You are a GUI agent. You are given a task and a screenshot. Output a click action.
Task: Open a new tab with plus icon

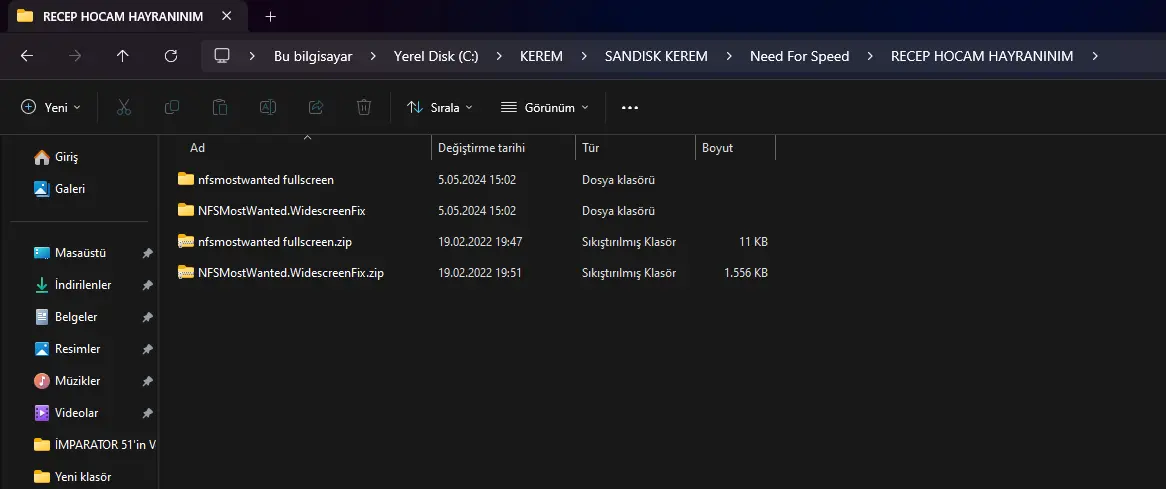[271, 16]
